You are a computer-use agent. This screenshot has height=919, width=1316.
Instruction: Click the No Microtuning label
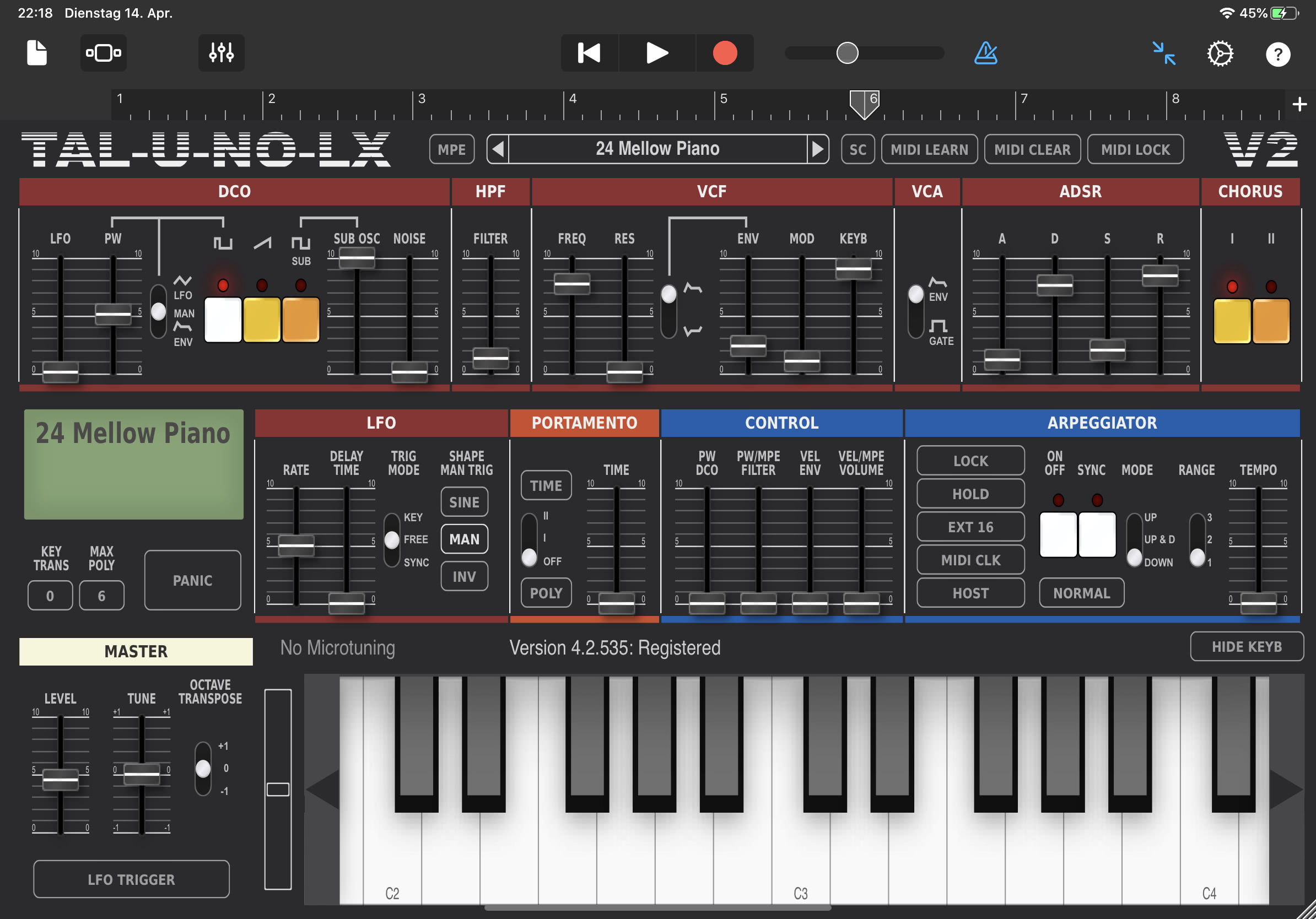click(x=338, y=648)
